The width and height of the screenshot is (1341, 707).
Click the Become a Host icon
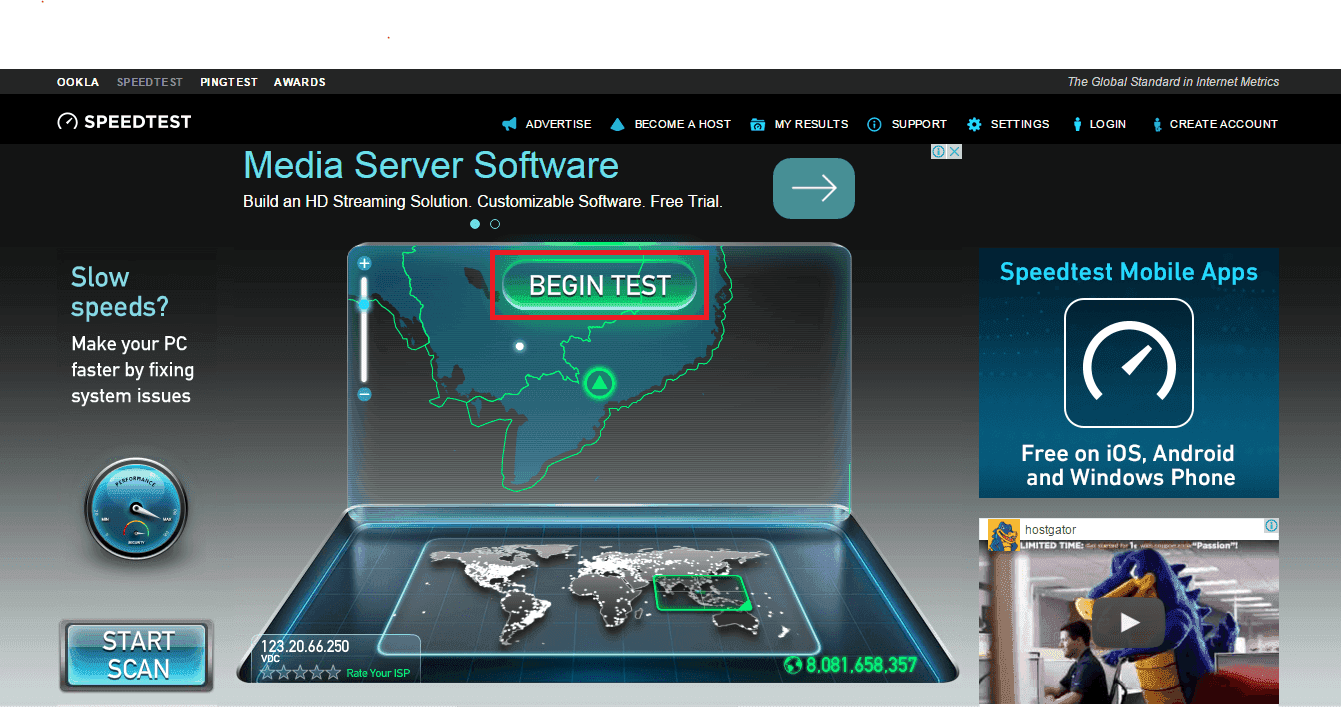coord(617,124)
